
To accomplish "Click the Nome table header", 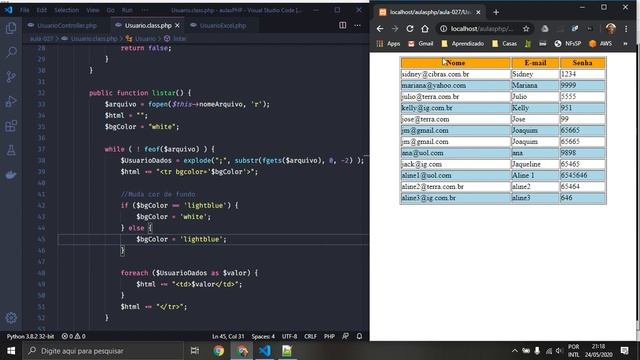I will [x=456, y=63].
